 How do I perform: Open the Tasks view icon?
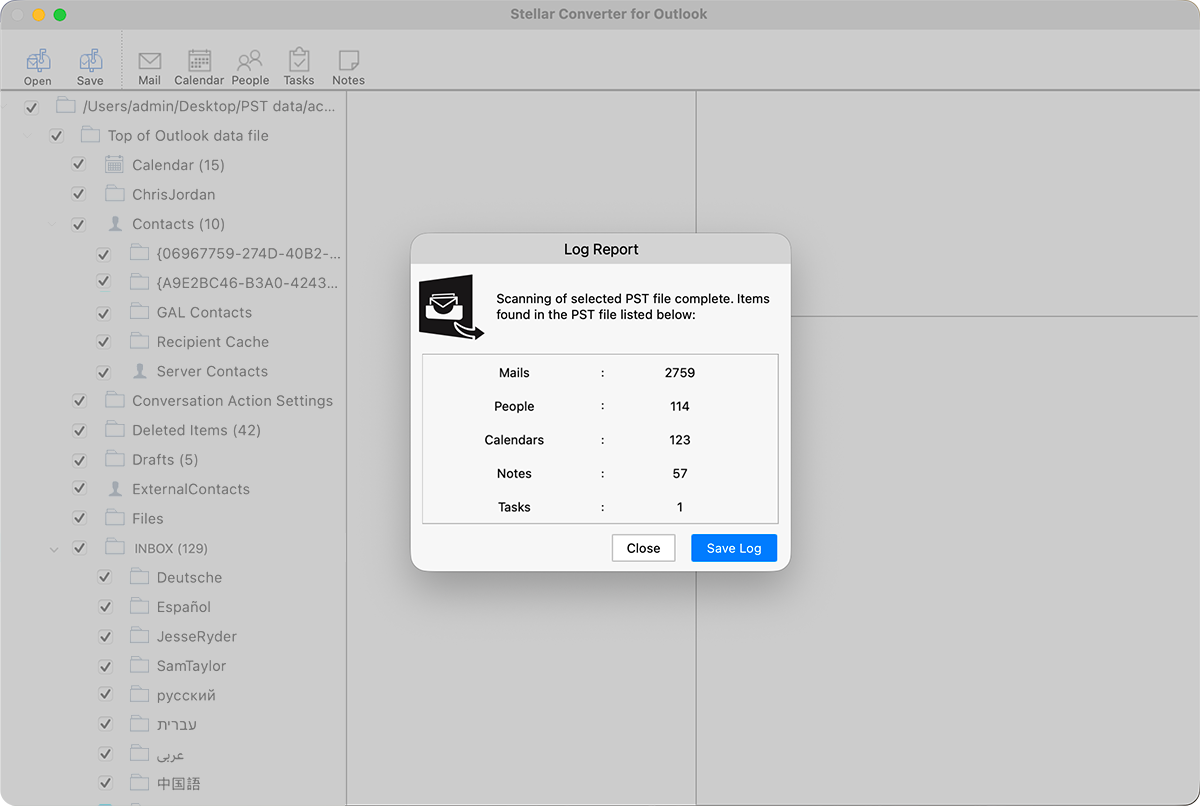(298, 61)
